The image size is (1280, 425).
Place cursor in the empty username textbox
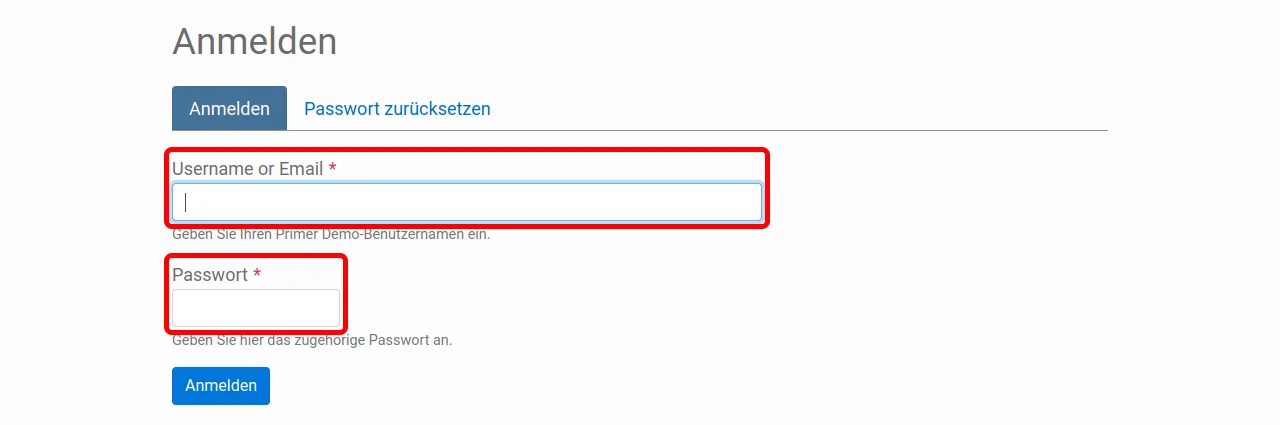[467, 202]
